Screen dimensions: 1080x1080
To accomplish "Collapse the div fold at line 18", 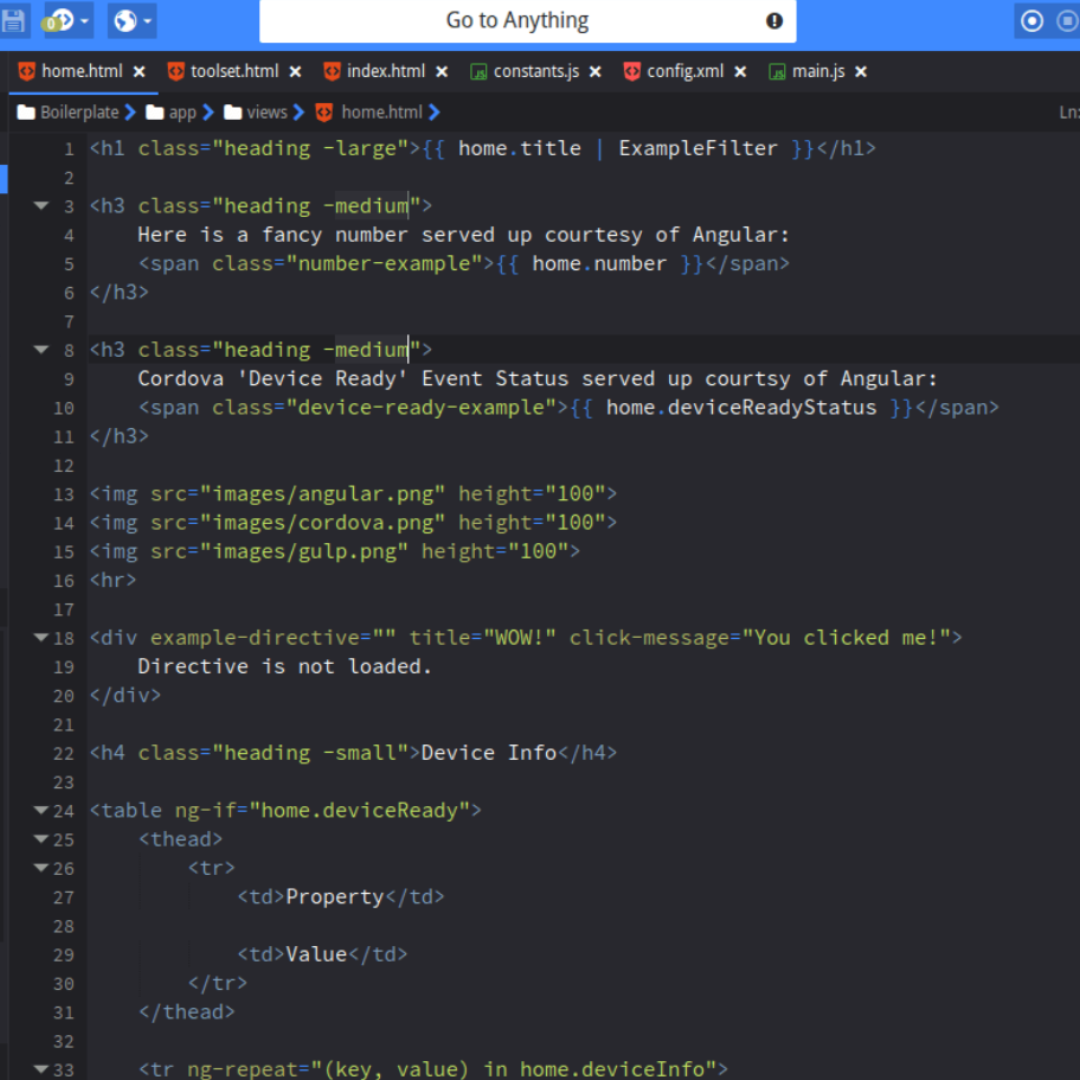I will tap(41, 638).
